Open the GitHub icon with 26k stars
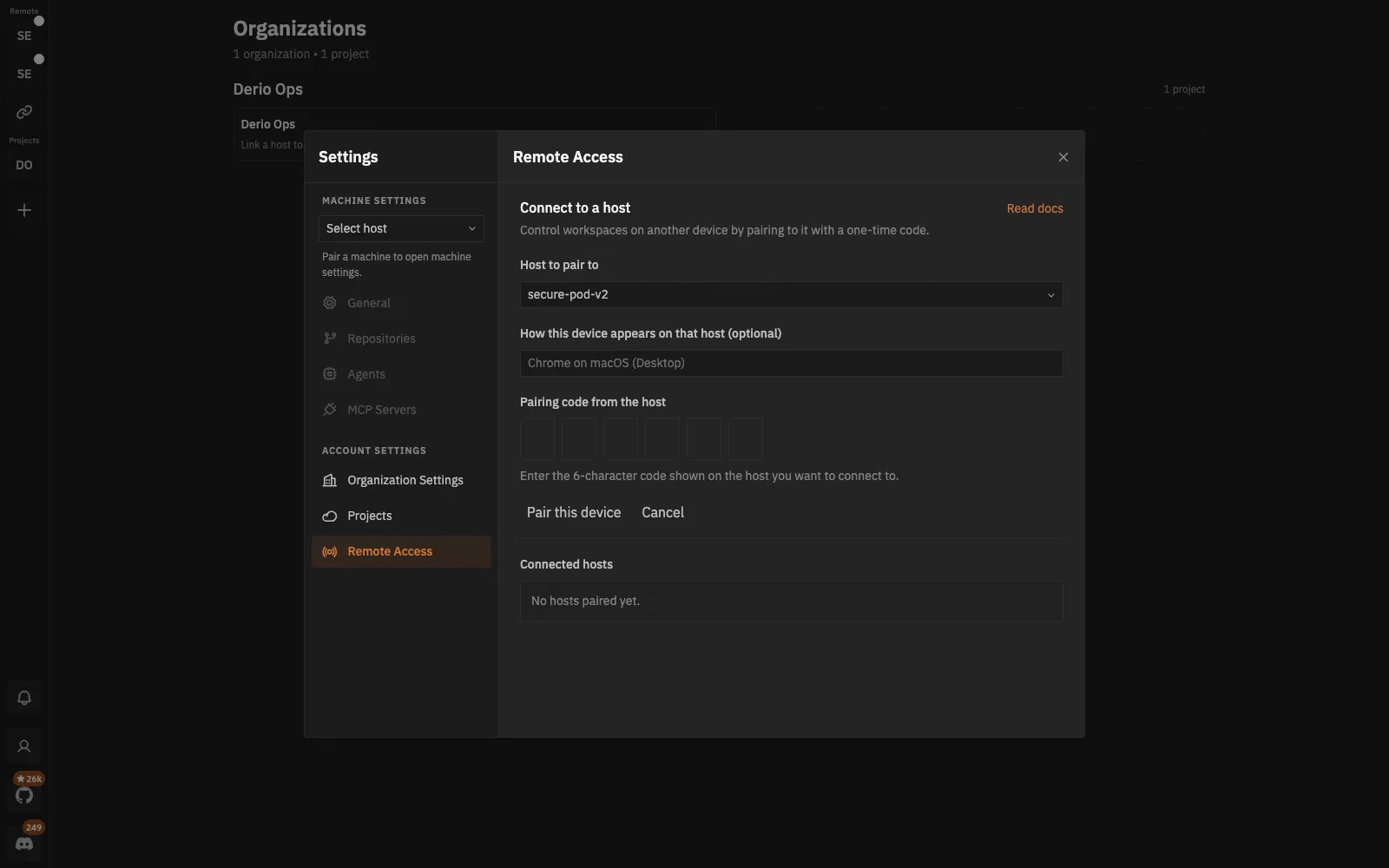The width and height of the screenshot is (1389, 868). [24, 795]
